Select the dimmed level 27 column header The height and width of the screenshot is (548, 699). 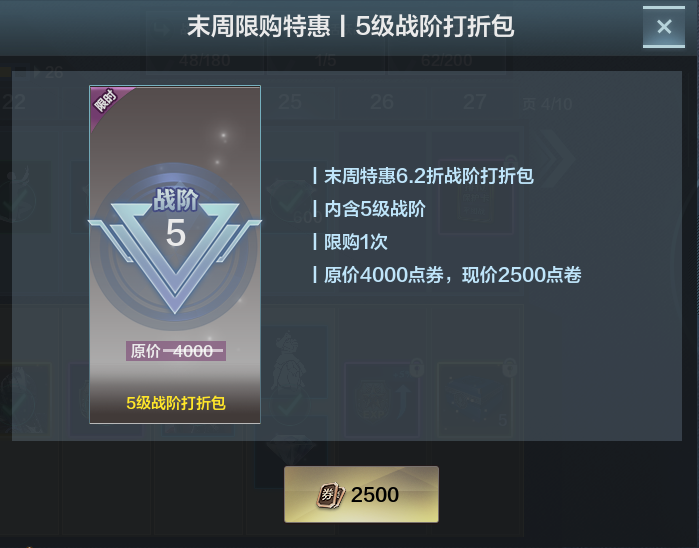point(474,102)
